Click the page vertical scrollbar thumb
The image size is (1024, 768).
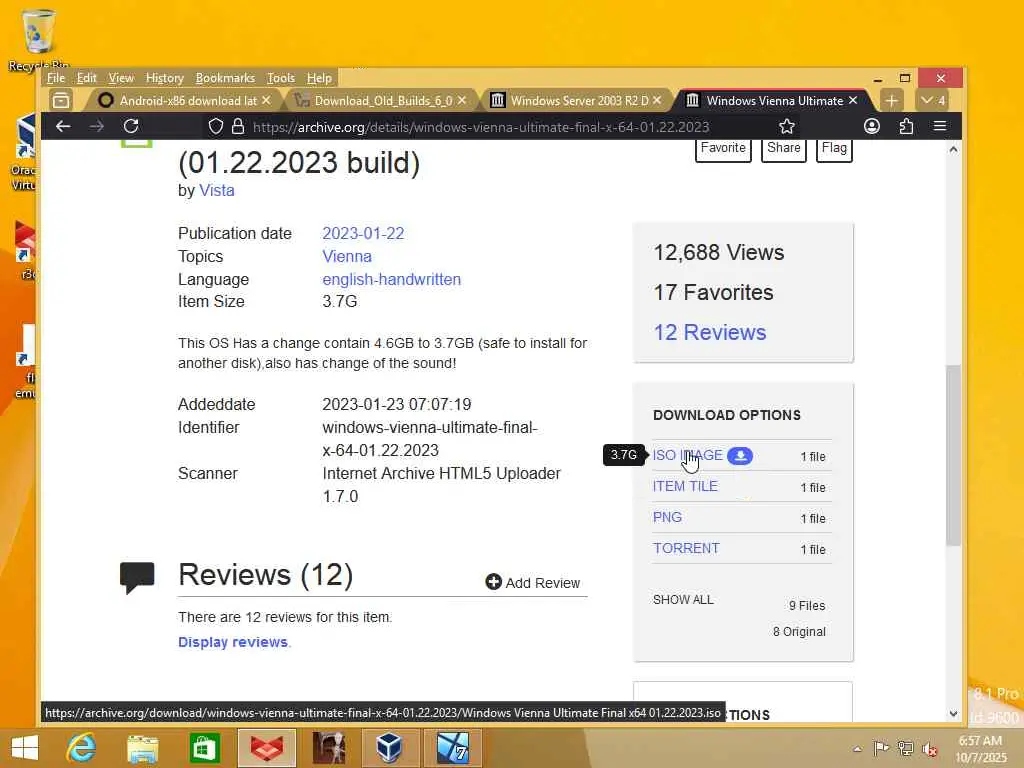[953, 455]
